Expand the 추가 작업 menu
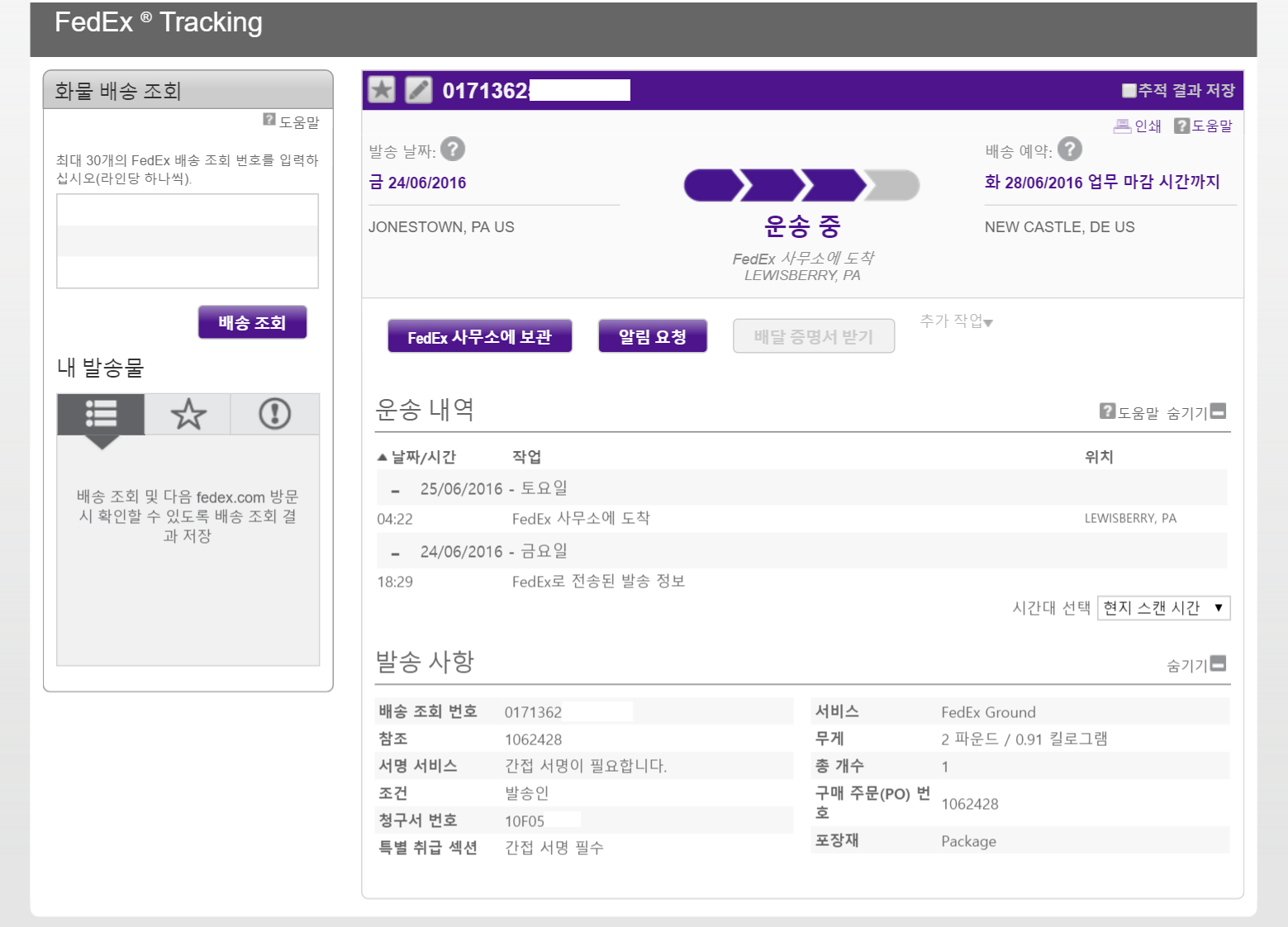The height and width of the screenshot is (927, 1288). pyautogui.click(x=956, y=321)
